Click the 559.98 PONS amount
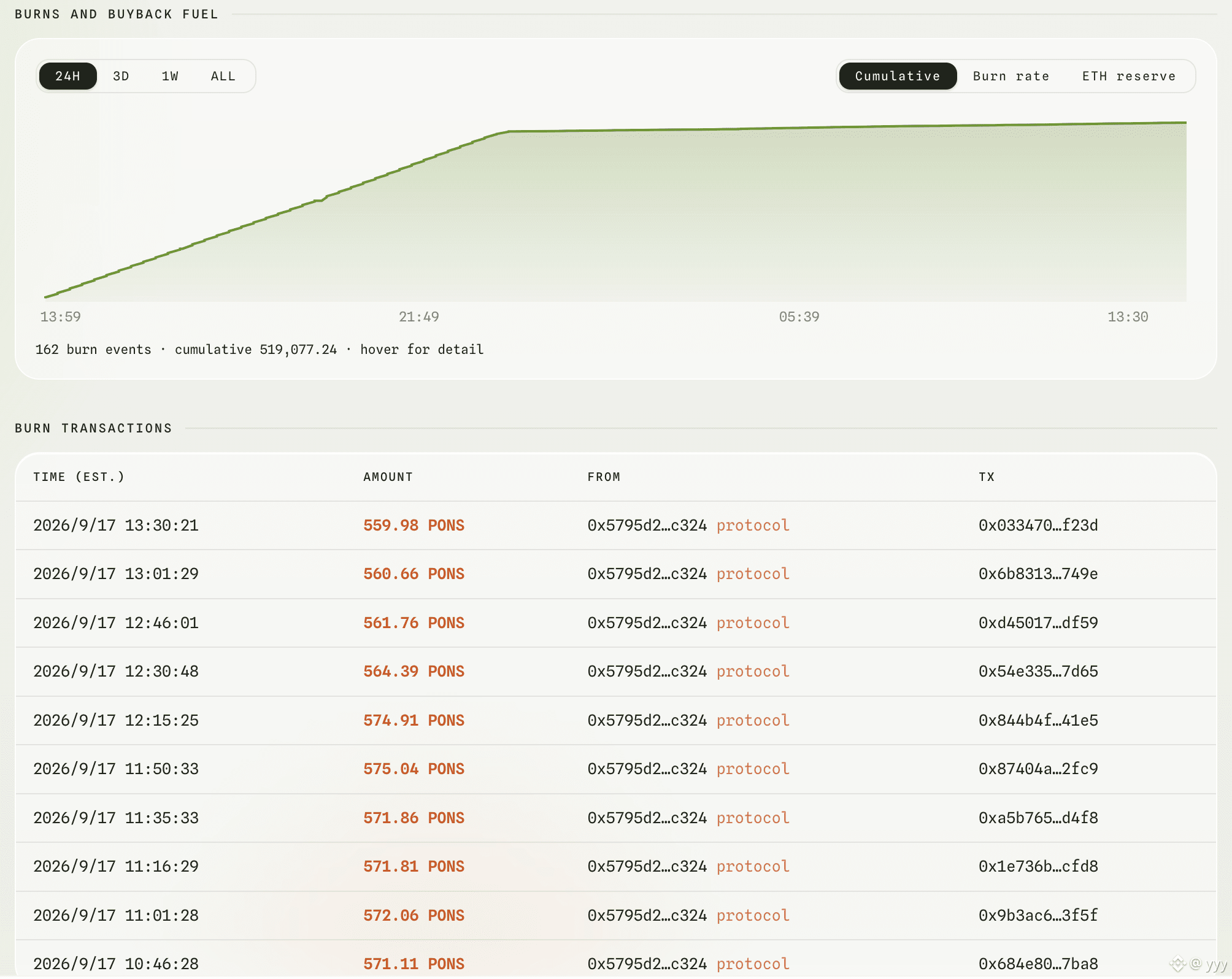Screen dimensions: 1232x979 pos(414,525)
